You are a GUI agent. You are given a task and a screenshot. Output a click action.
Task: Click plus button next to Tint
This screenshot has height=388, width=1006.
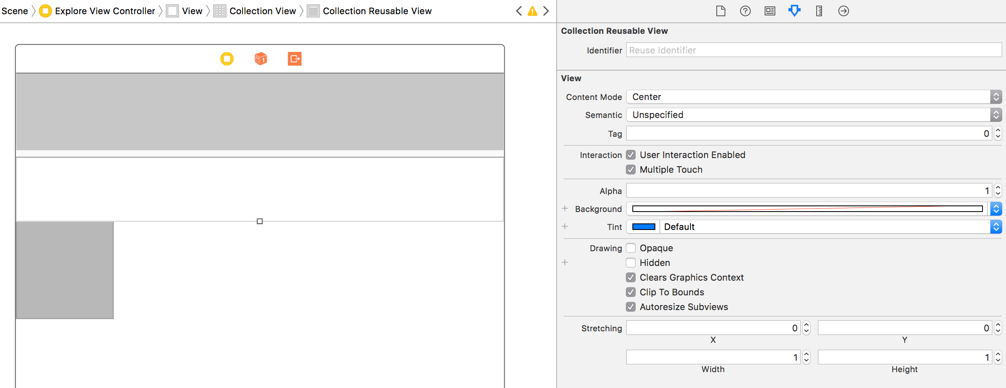pyautogui.click(x=565, y=226)
